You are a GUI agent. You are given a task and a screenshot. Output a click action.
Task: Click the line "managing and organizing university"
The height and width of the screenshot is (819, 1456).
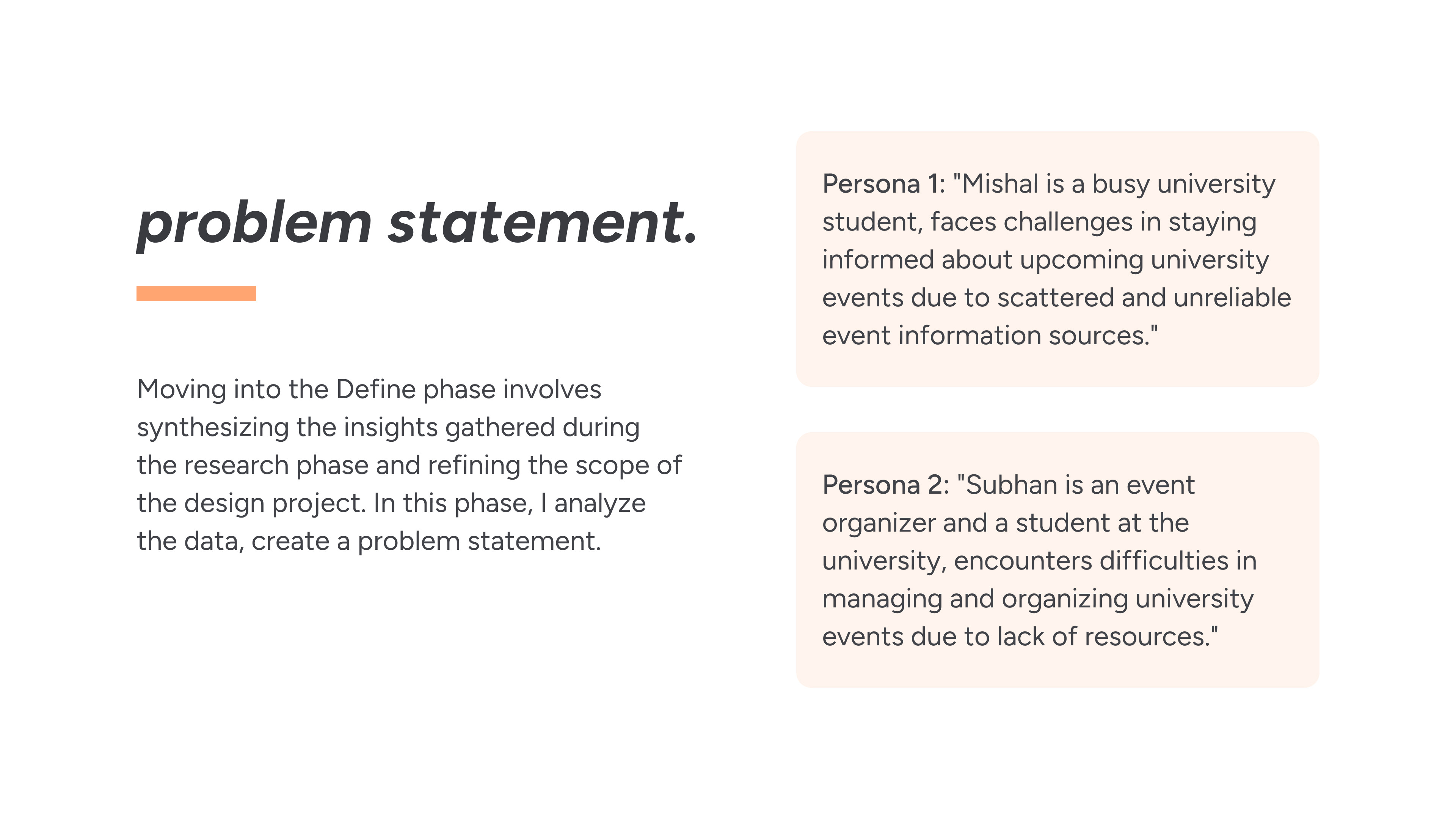pyautogui.click(x=1038, y=599)
